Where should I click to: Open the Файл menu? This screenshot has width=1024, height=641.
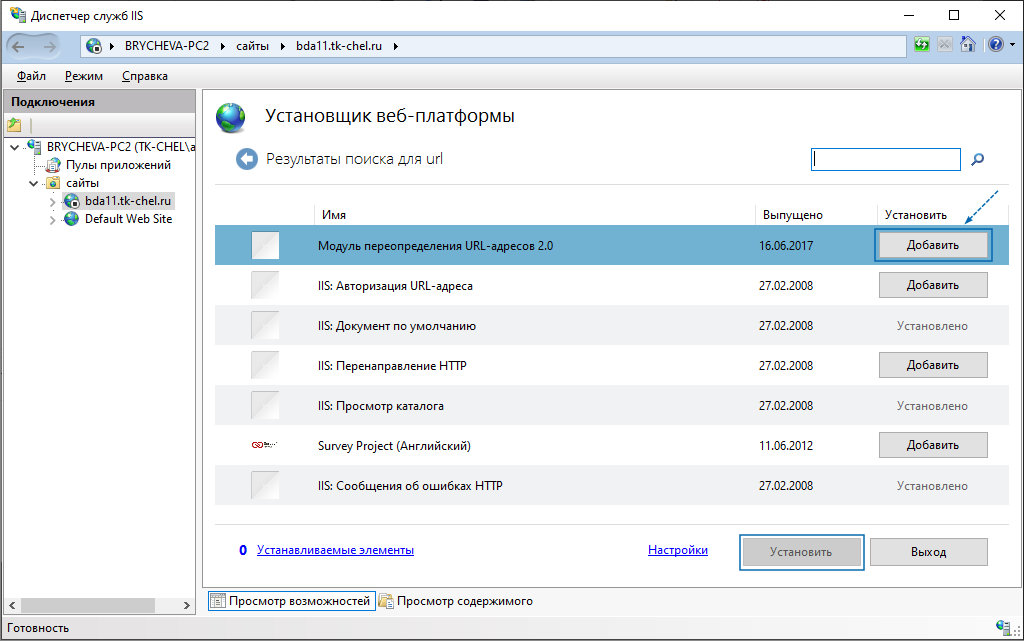tap(31, 76)
